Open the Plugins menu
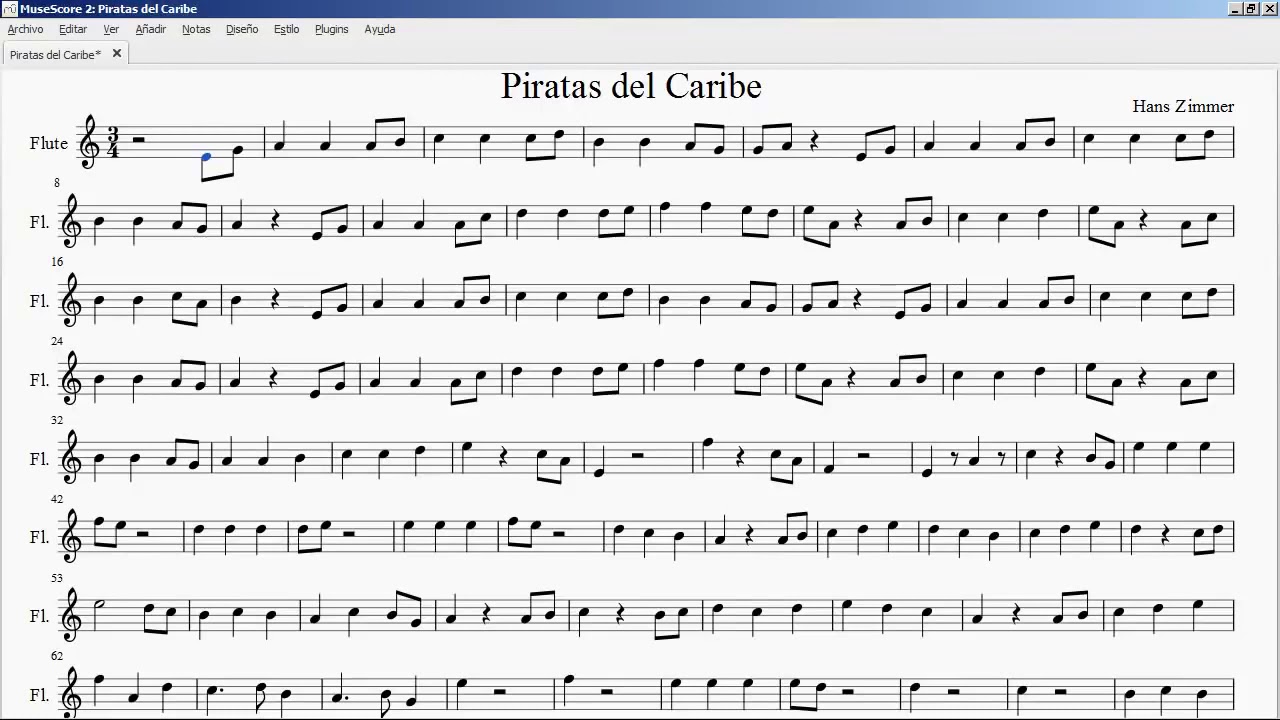Viewport: 1280px width, 720px height. (332, 29)
